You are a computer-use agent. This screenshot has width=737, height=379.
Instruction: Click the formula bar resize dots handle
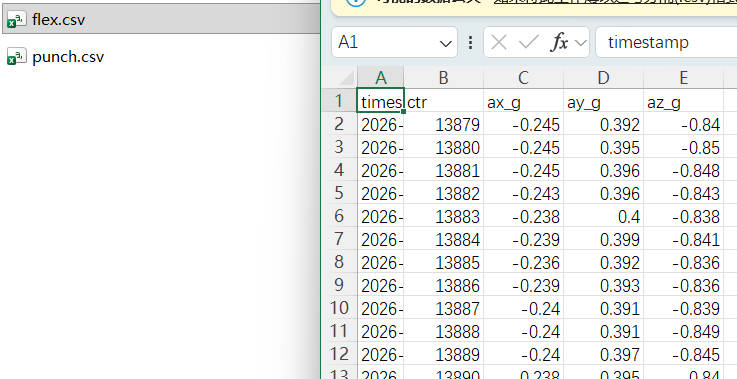tap(470, 43)
